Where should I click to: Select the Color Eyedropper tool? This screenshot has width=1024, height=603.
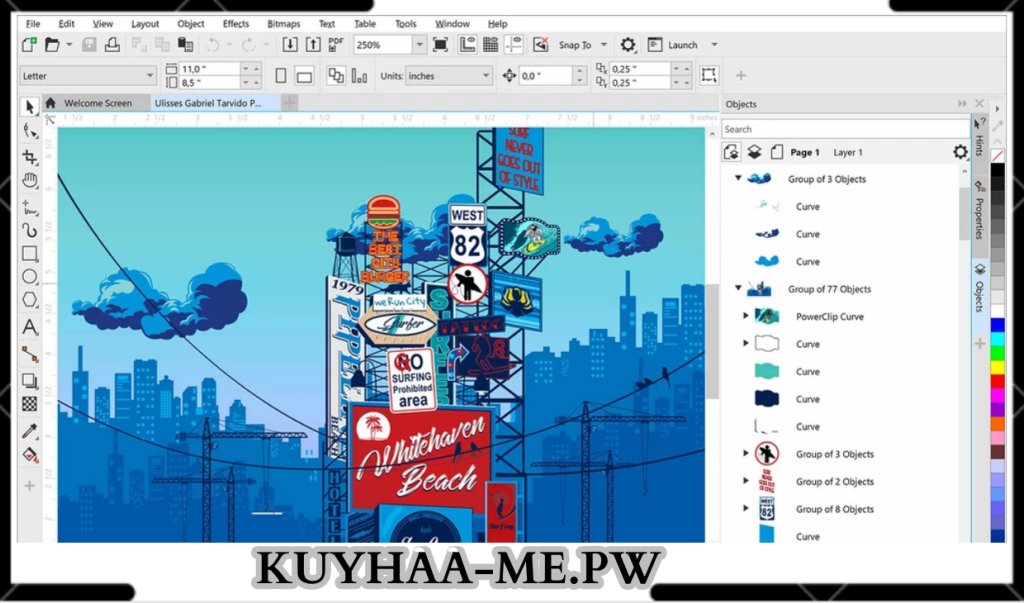point(29,431)
